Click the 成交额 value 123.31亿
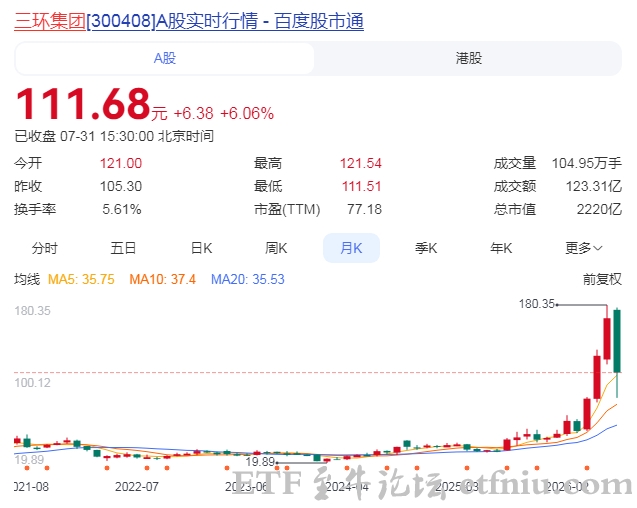This screenshot has height=508, width=637. point(594,186)
